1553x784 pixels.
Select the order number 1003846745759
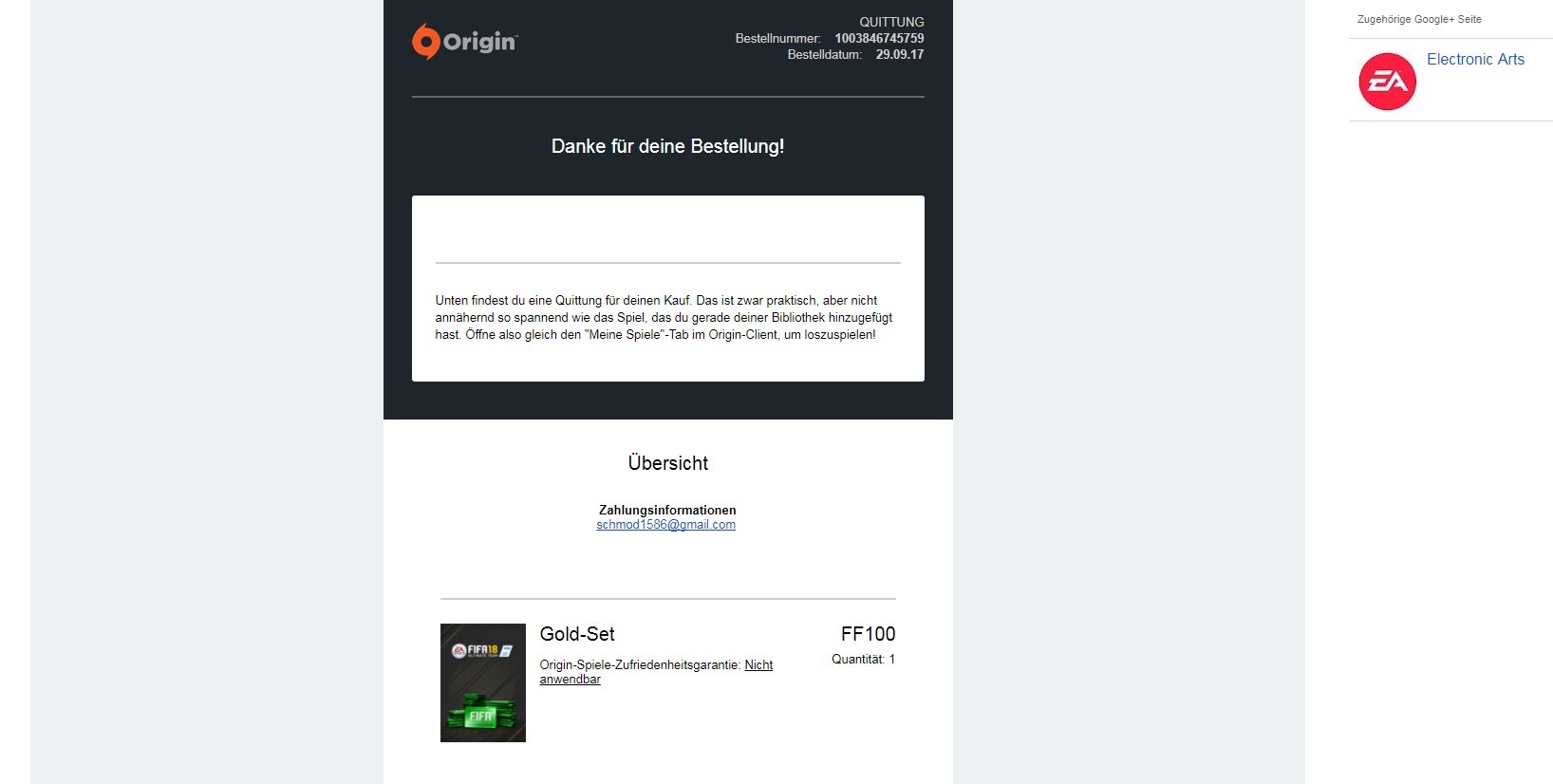pyautogui.click(x=879, y=38)
